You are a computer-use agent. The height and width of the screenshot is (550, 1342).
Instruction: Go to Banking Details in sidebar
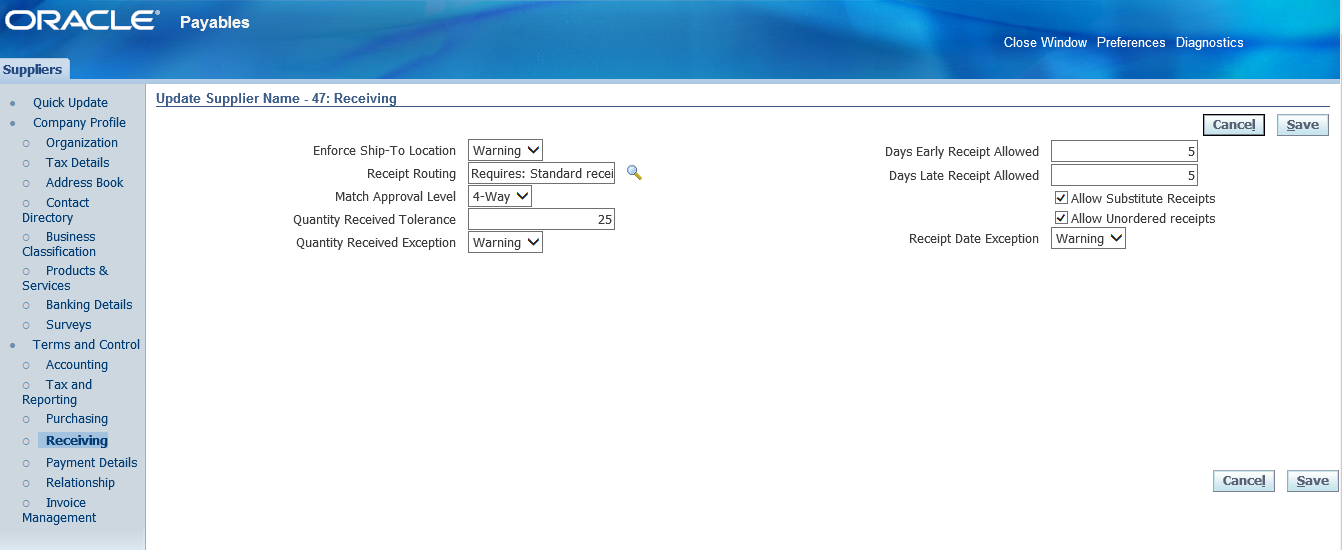89,305
